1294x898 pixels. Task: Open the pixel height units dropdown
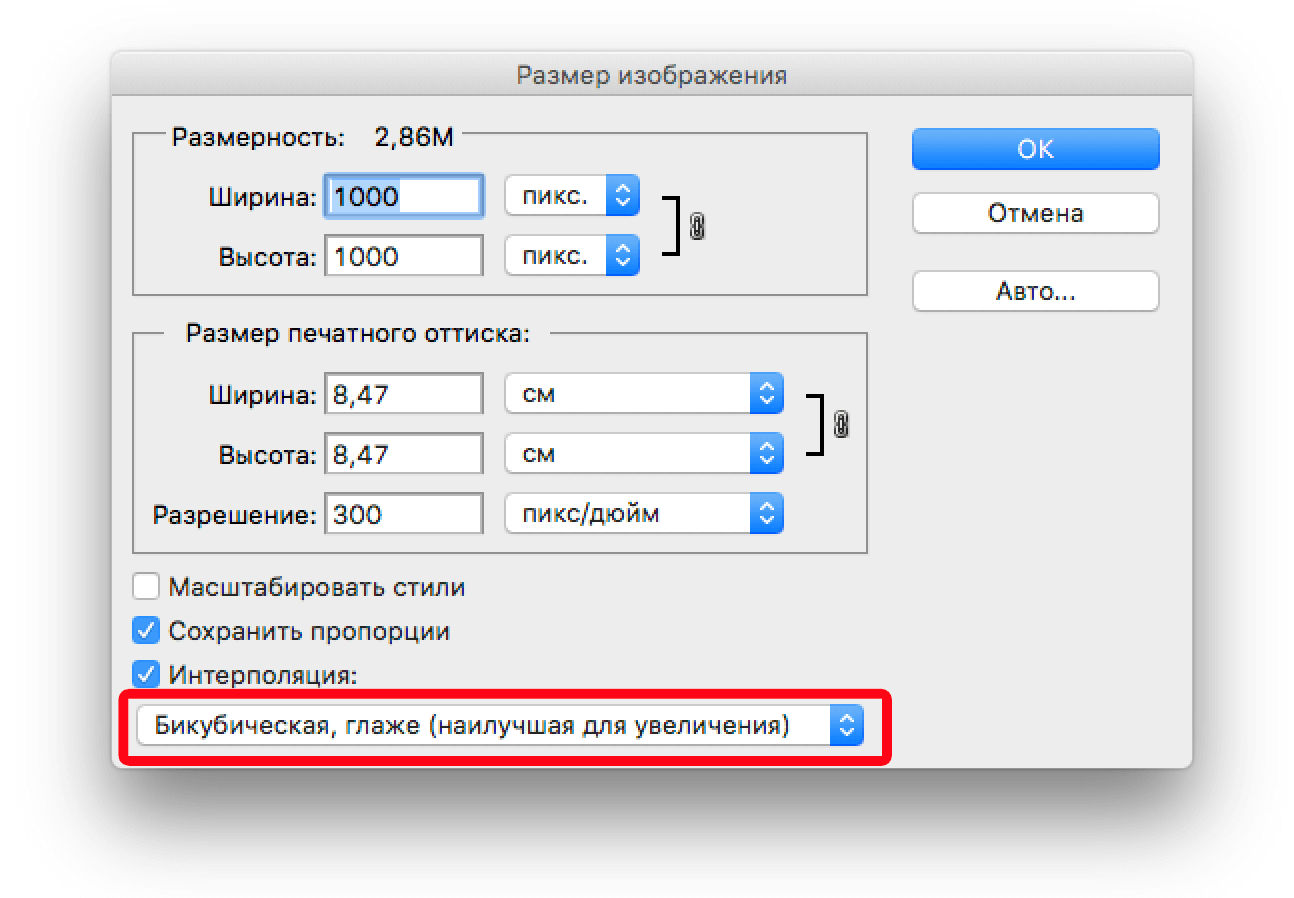pos(572,256)
